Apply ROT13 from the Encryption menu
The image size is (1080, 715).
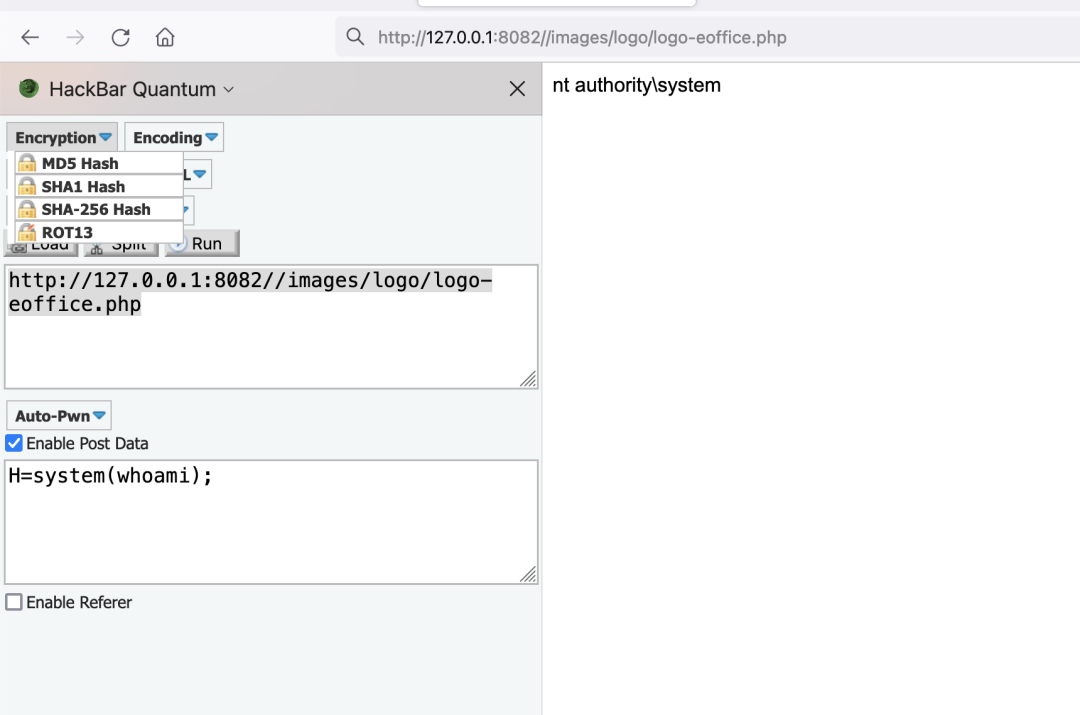click(x=99, y=232)
